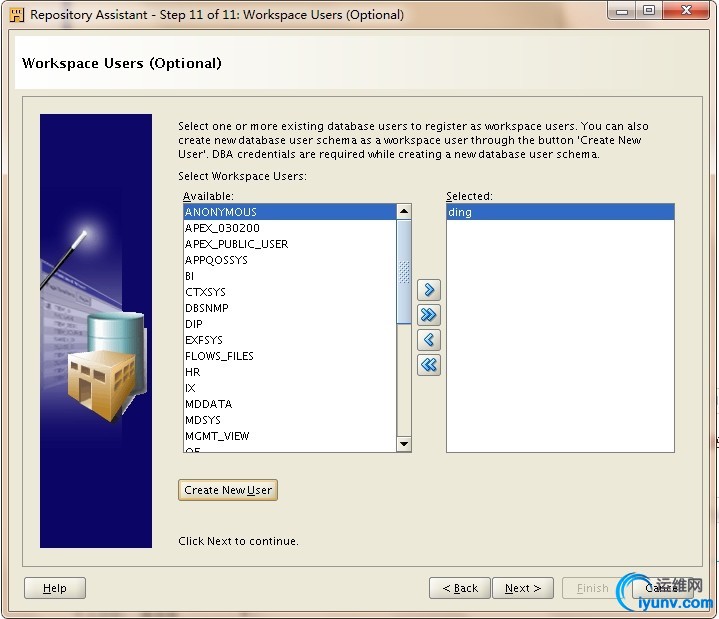Select MGMT_VIEW user
719x619 pixels.
pyautogui.click(x=290, y=436)
